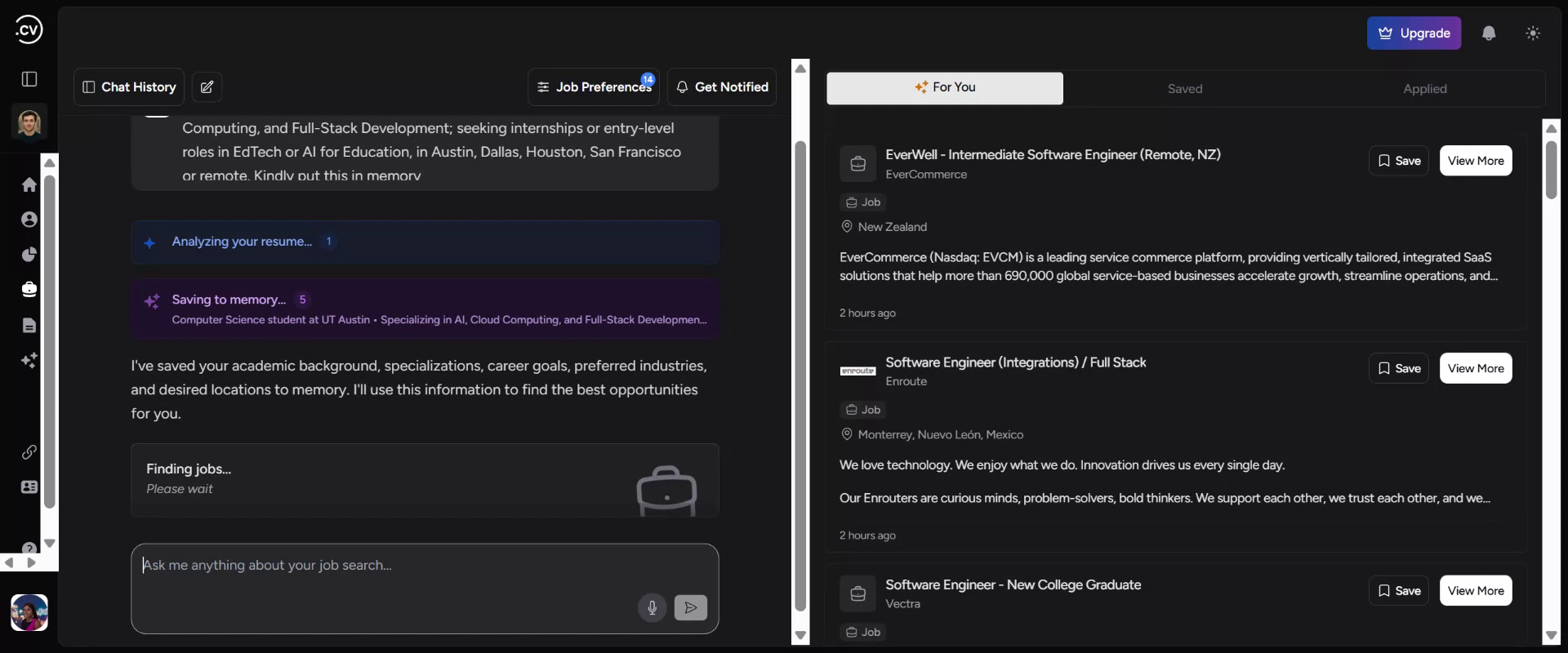The height and width of the screenshot is (653, 1568).
Task: Start a new chat with pencil icon
Action: pyautogui.click(x=207, y=87)
